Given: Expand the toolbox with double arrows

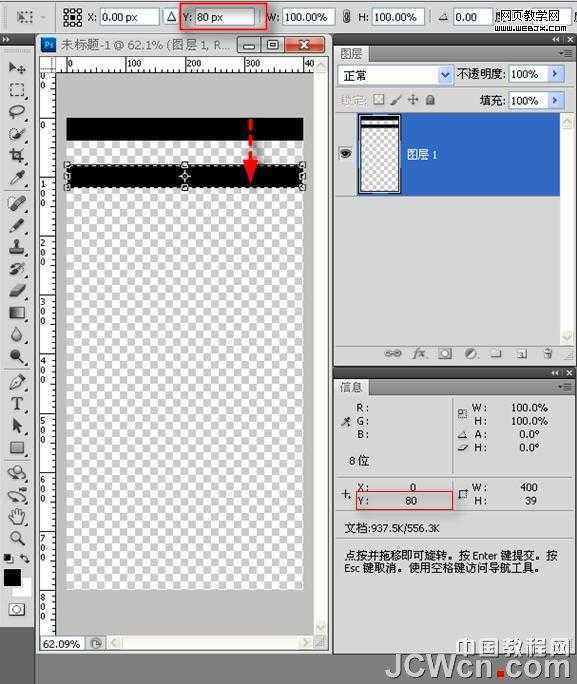Looking at the screenshot, I should click(6, 39).
